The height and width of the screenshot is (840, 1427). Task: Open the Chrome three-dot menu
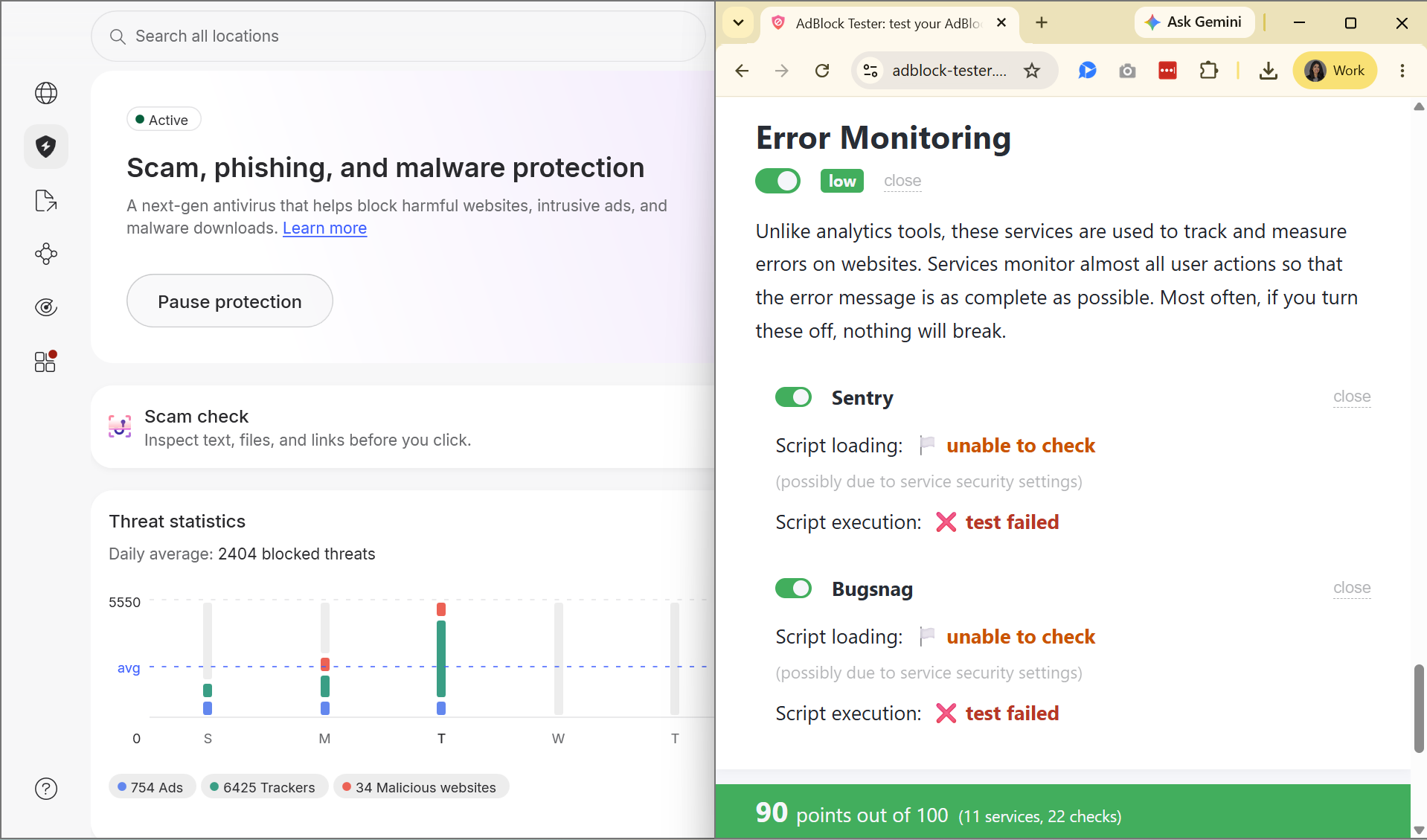(1402, 71)
